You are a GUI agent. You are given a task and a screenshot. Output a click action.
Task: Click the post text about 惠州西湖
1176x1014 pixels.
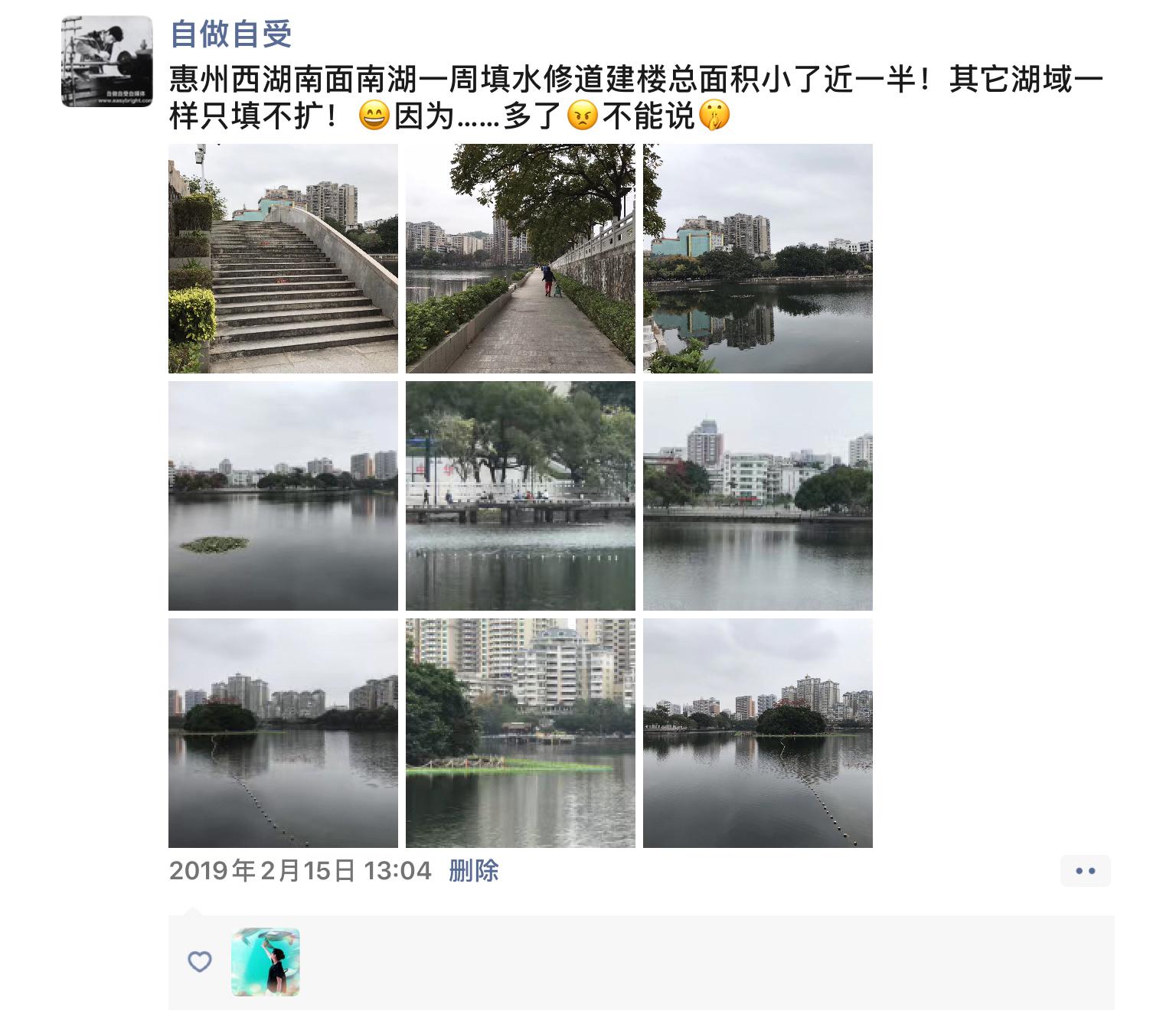[635, 98]
